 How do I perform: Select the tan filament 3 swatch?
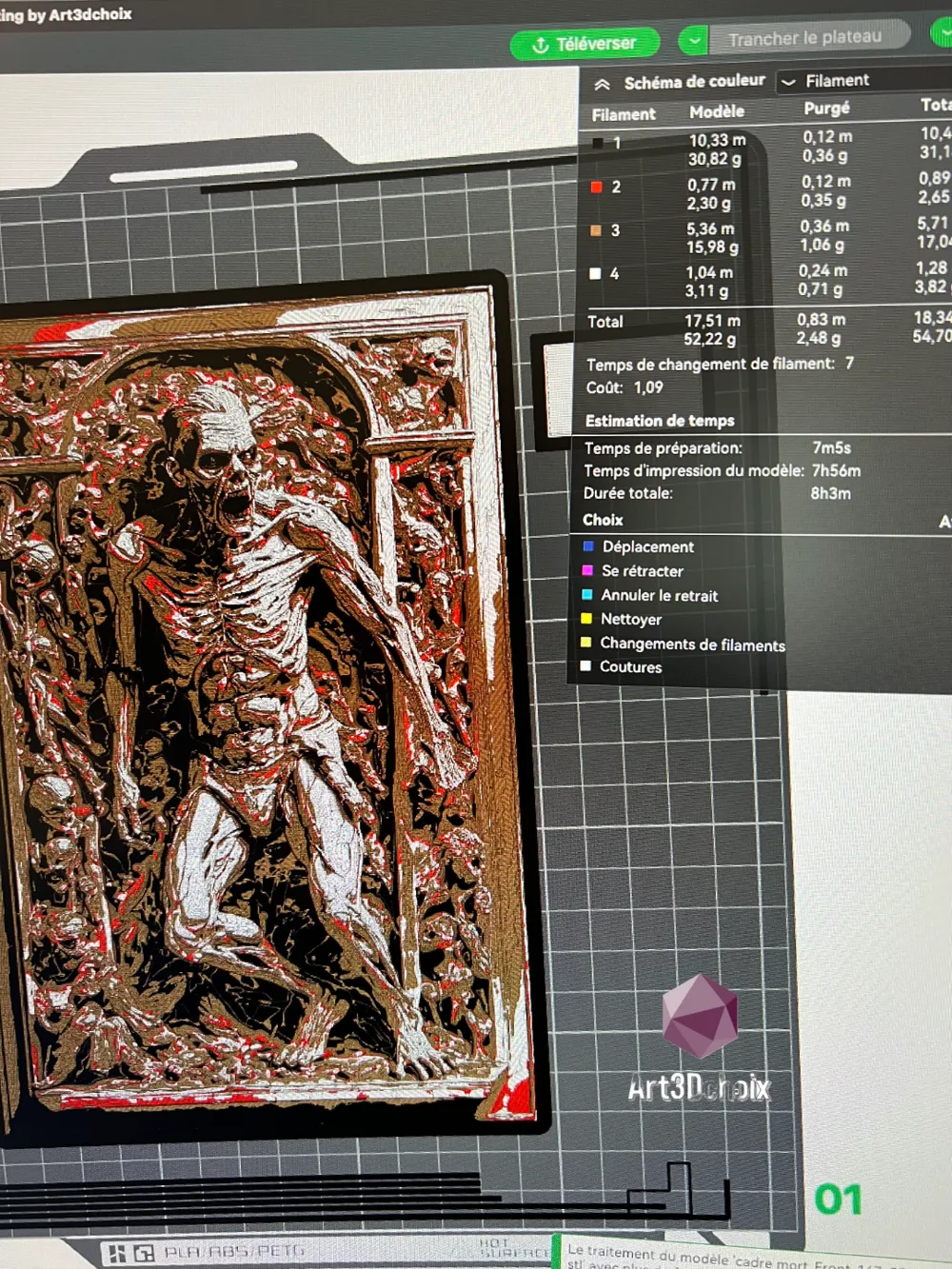[x=595, y=230]
